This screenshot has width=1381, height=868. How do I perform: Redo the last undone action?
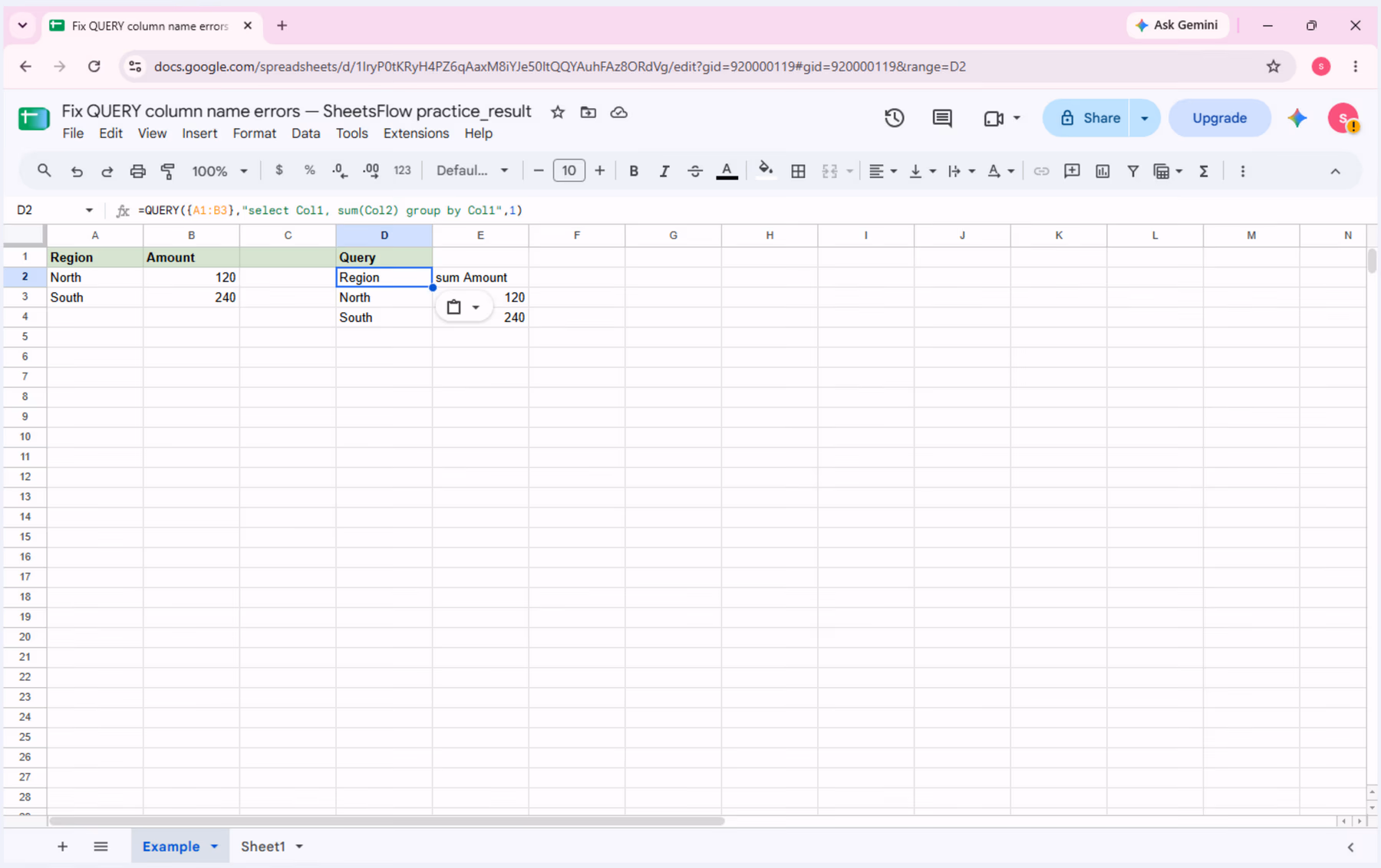pyautogui.click(x=107, y=171)
